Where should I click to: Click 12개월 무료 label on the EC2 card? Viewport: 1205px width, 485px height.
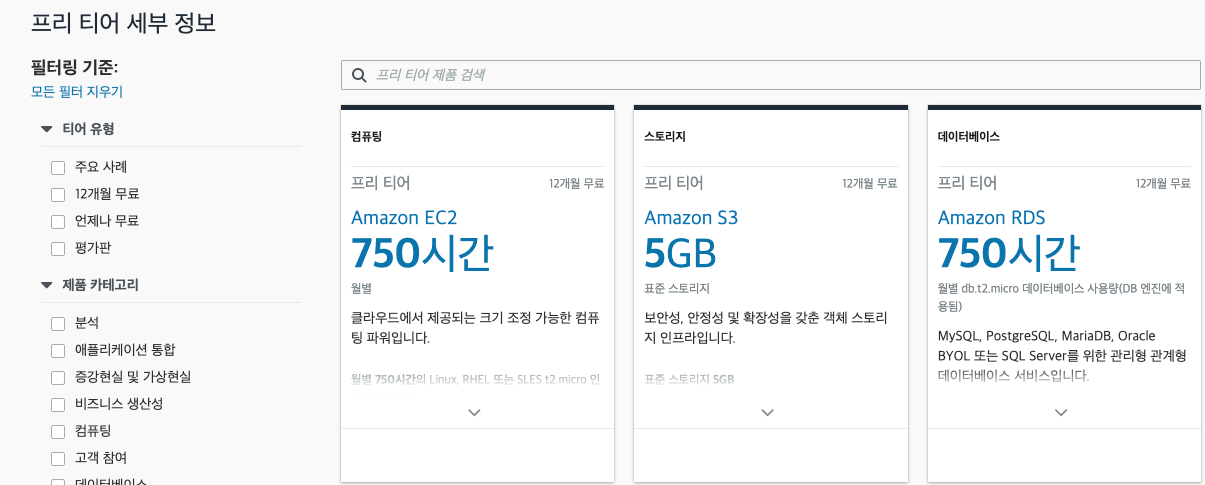[x=576, y=184]
